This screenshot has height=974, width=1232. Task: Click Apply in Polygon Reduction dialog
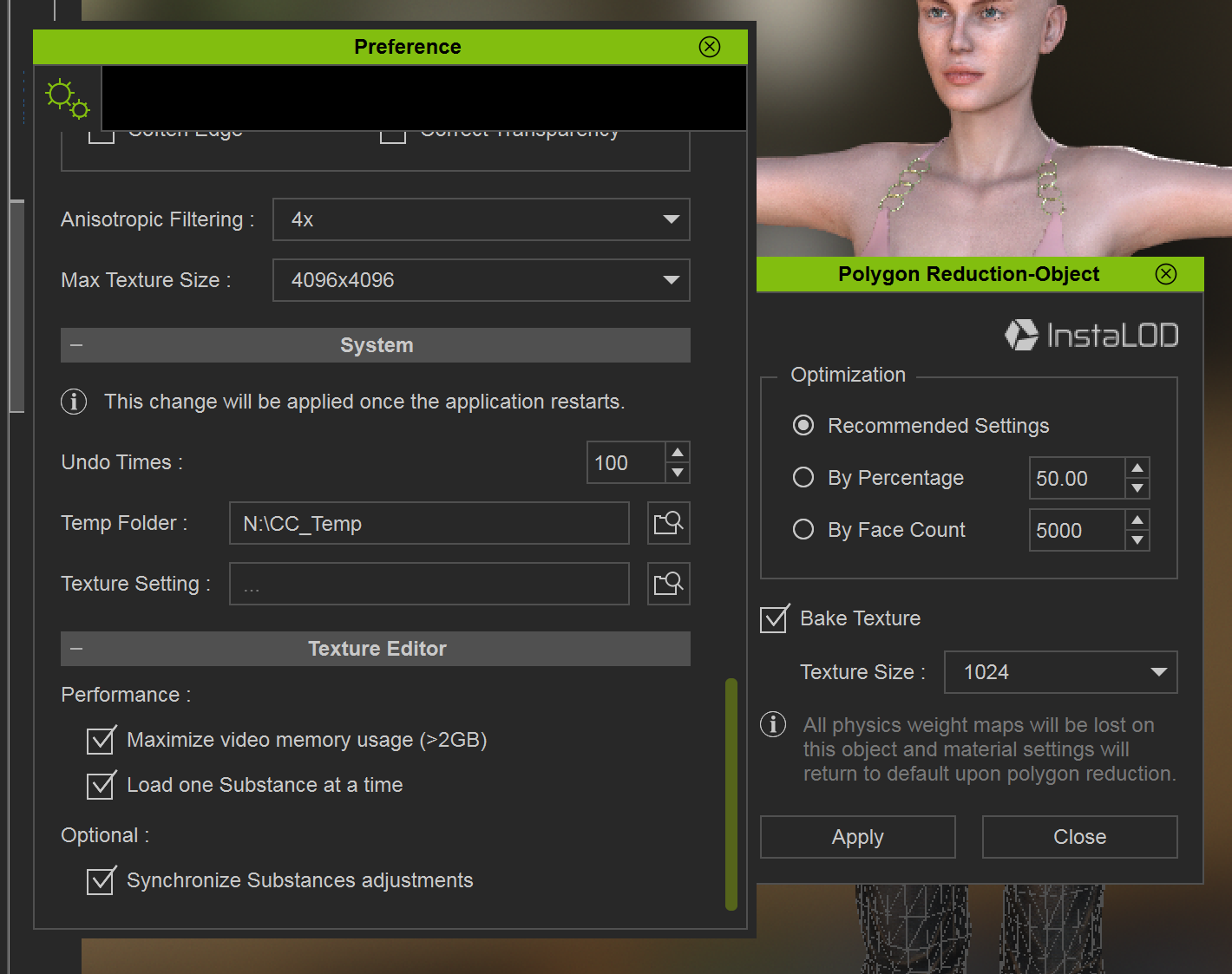click(x=858, y=837)
